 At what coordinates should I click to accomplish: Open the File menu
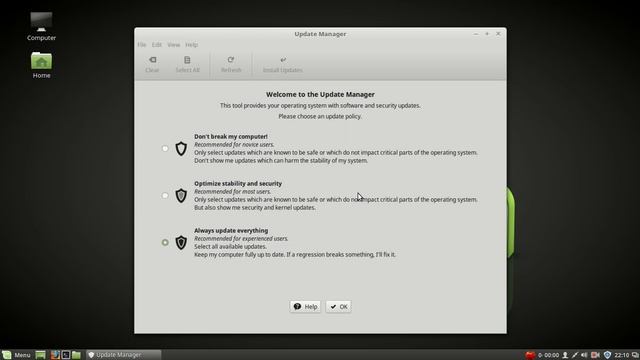click(x=142, y=44)
